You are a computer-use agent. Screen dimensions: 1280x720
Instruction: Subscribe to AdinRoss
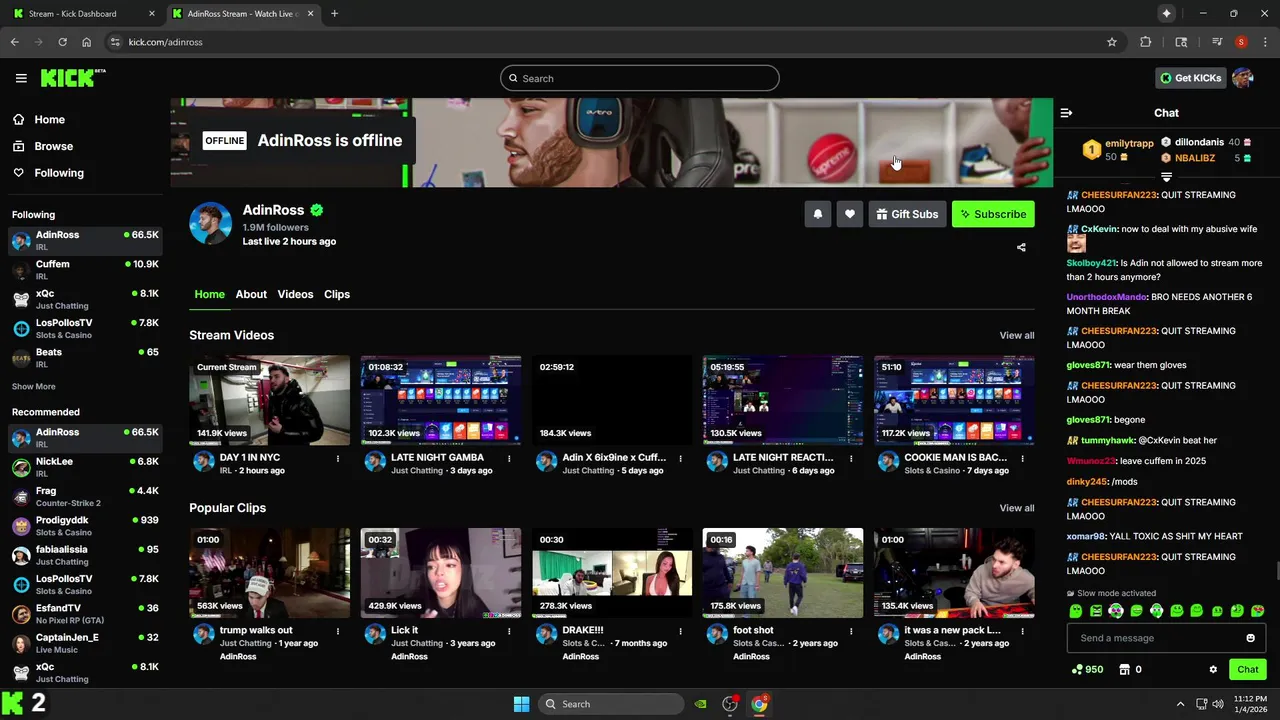(993, 214)
